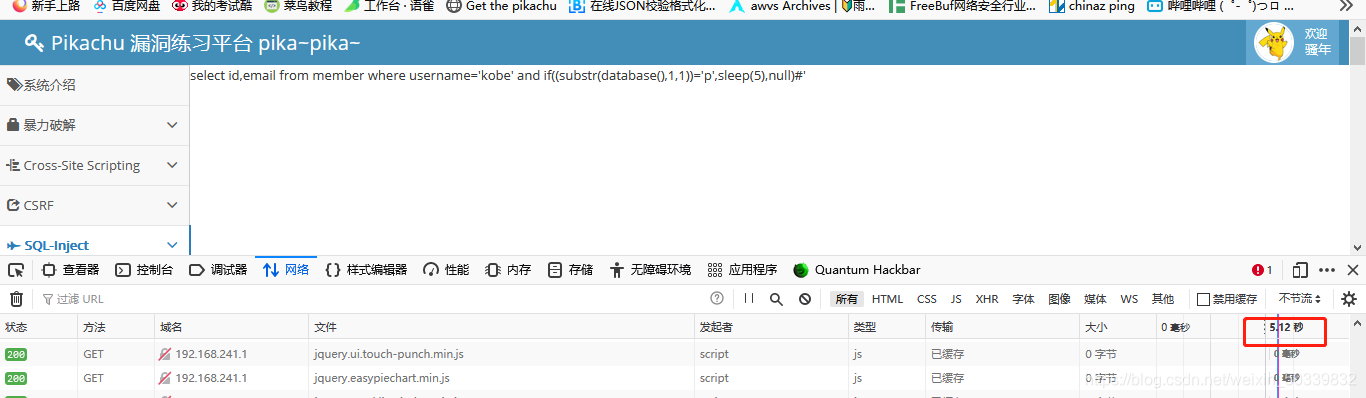1366x398 pixels.
Task: Filter requests by 图像 images
Action: tap(1059, 299)
